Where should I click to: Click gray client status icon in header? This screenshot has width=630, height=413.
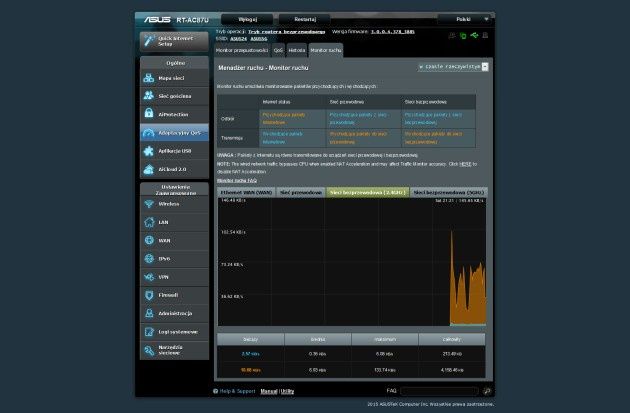pyautogui.click(x=452, y=35)
